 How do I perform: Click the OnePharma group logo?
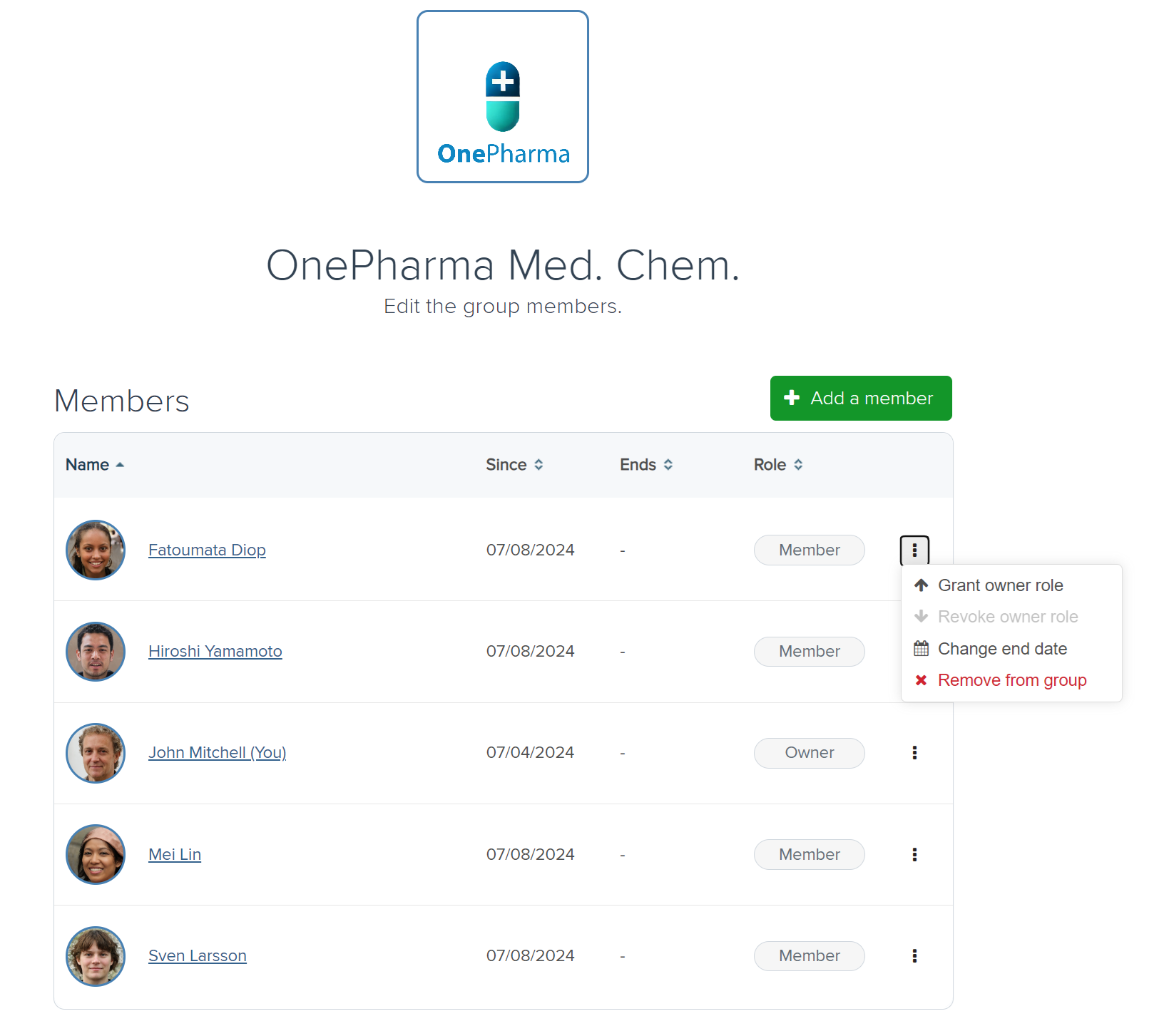503,97
